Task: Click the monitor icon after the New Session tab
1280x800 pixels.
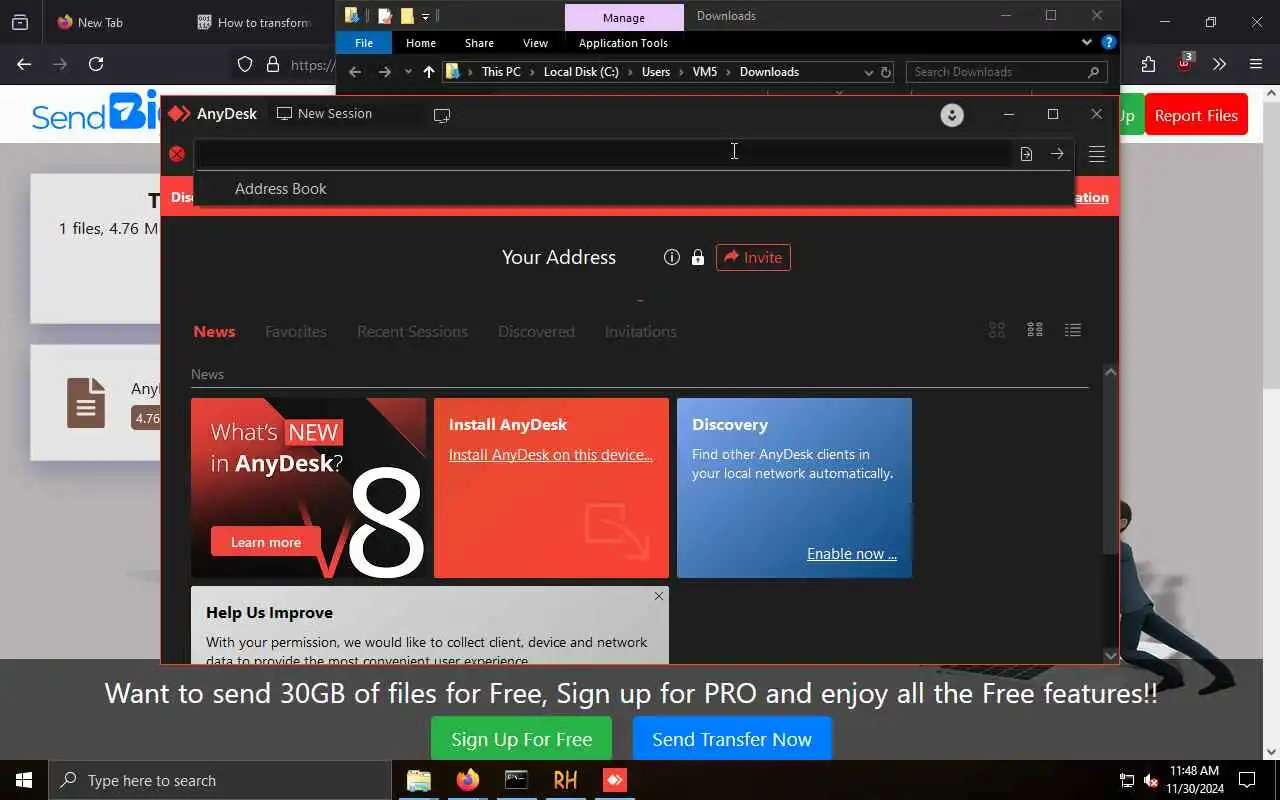Action: 442,115
